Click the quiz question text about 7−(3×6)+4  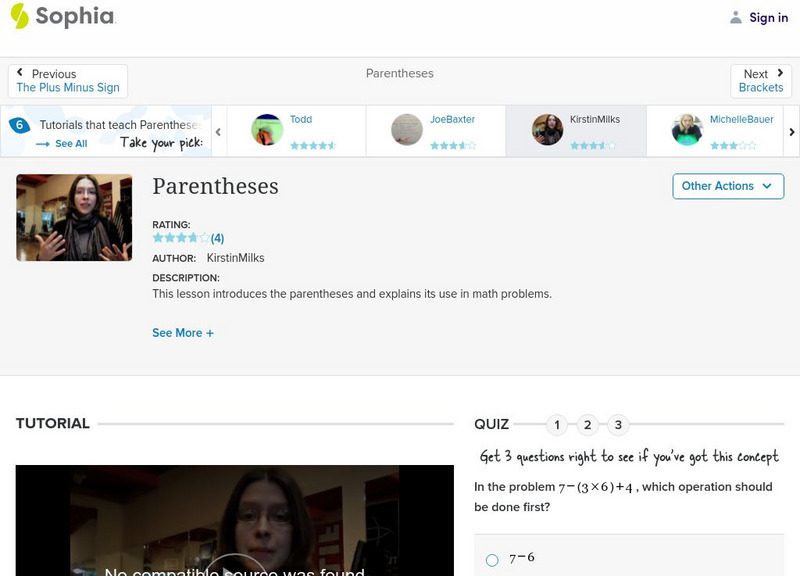623,497
